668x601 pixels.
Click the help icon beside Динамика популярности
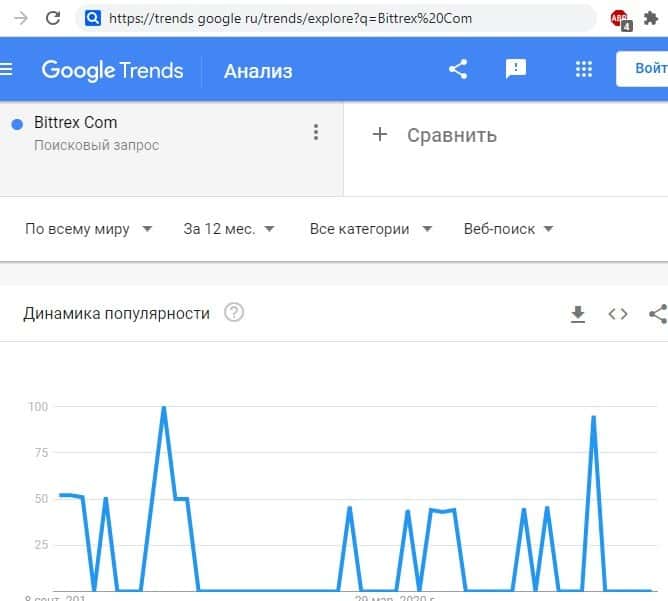(x=234, y=313)
